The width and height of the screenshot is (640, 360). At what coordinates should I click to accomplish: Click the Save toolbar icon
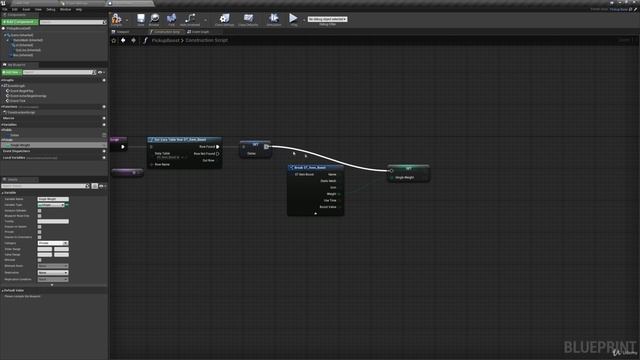point(140,18)
